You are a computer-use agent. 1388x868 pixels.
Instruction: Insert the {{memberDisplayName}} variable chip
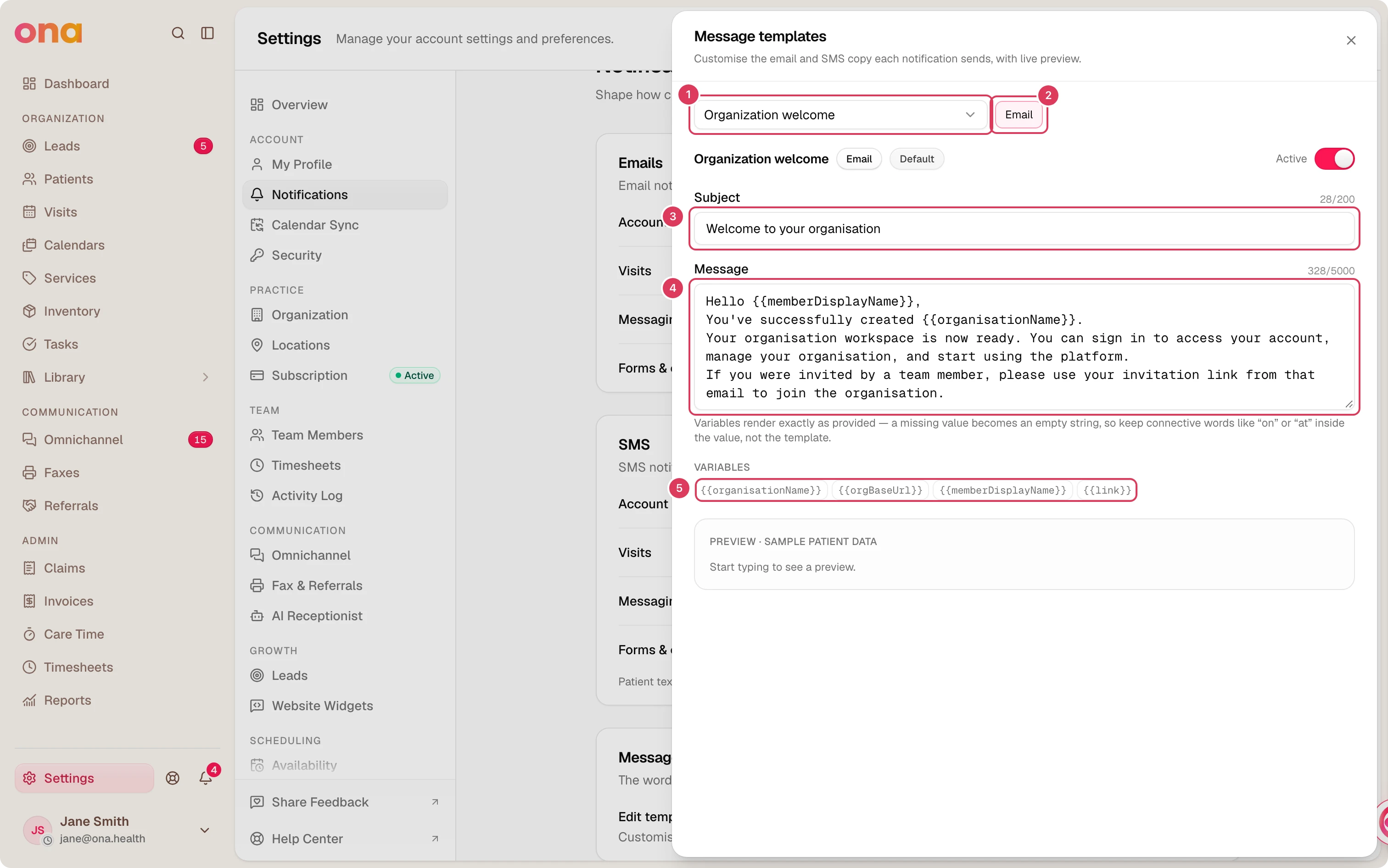click(1002, 490)
